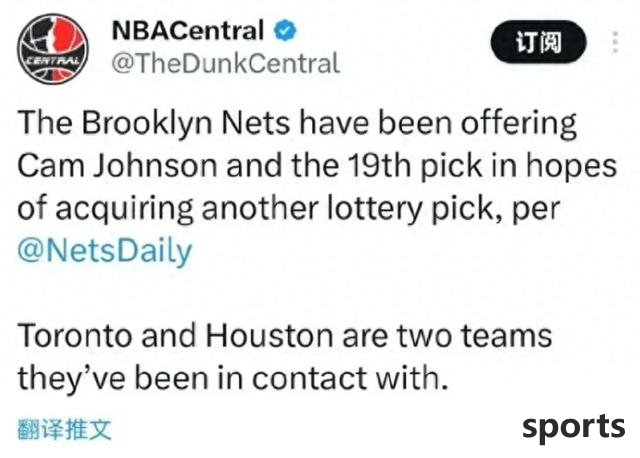Image resolution: width=640 pixels, height=458 pixels.
Task: Click the word "offering" in first line
Action: pyautogui.click(x=519, y=123)
